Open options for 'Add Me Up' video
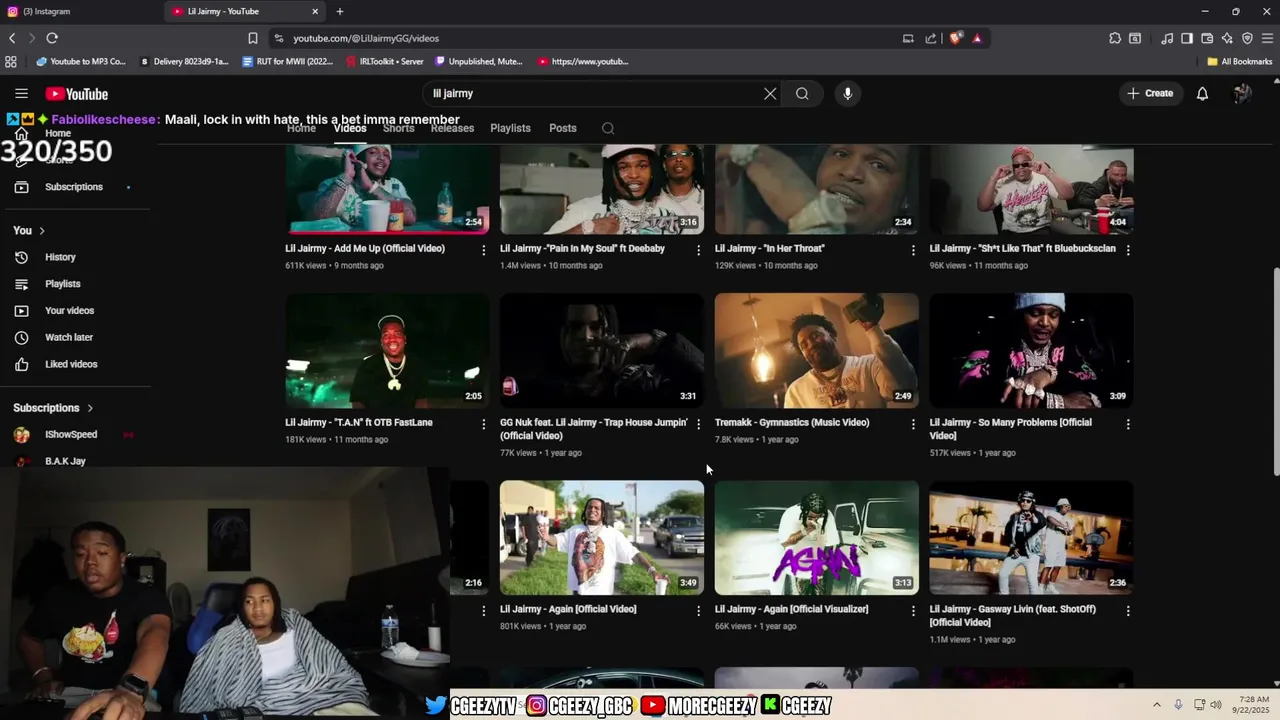The image size is (1280, 720). pos(484,250)
